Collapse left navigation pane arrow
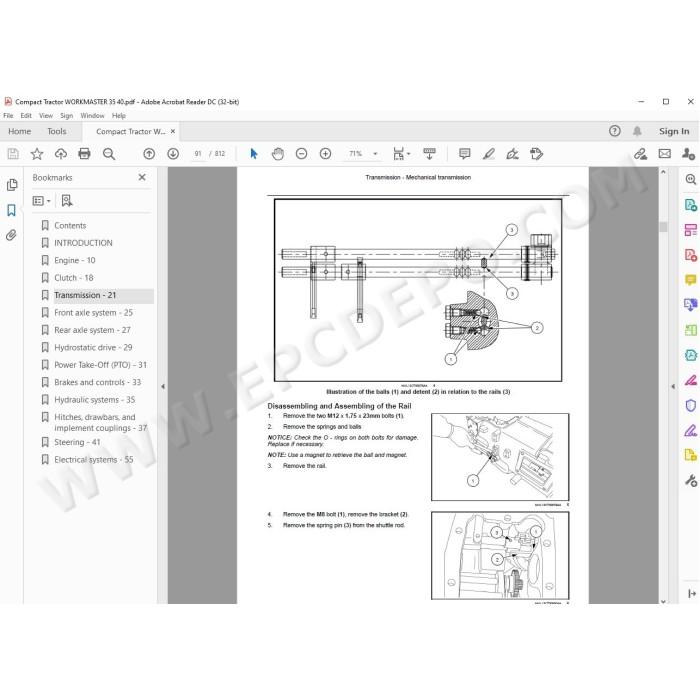This screenshot has height=700, width=700. [163, 386]
